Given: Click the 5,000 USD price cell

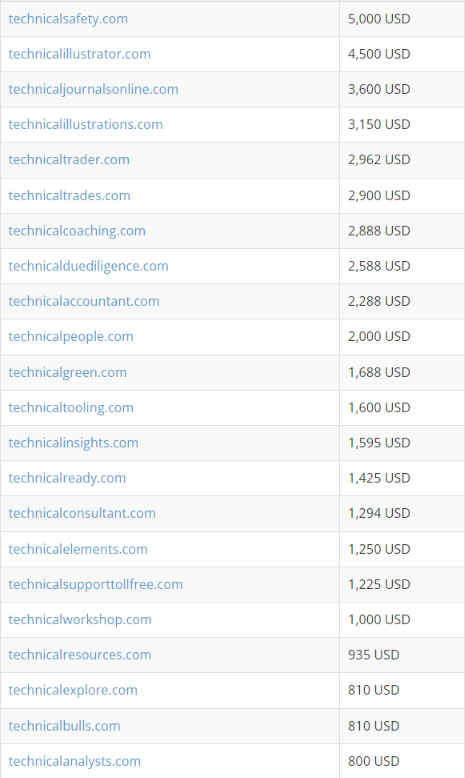Looking at the screenshot, I should 402,19.
